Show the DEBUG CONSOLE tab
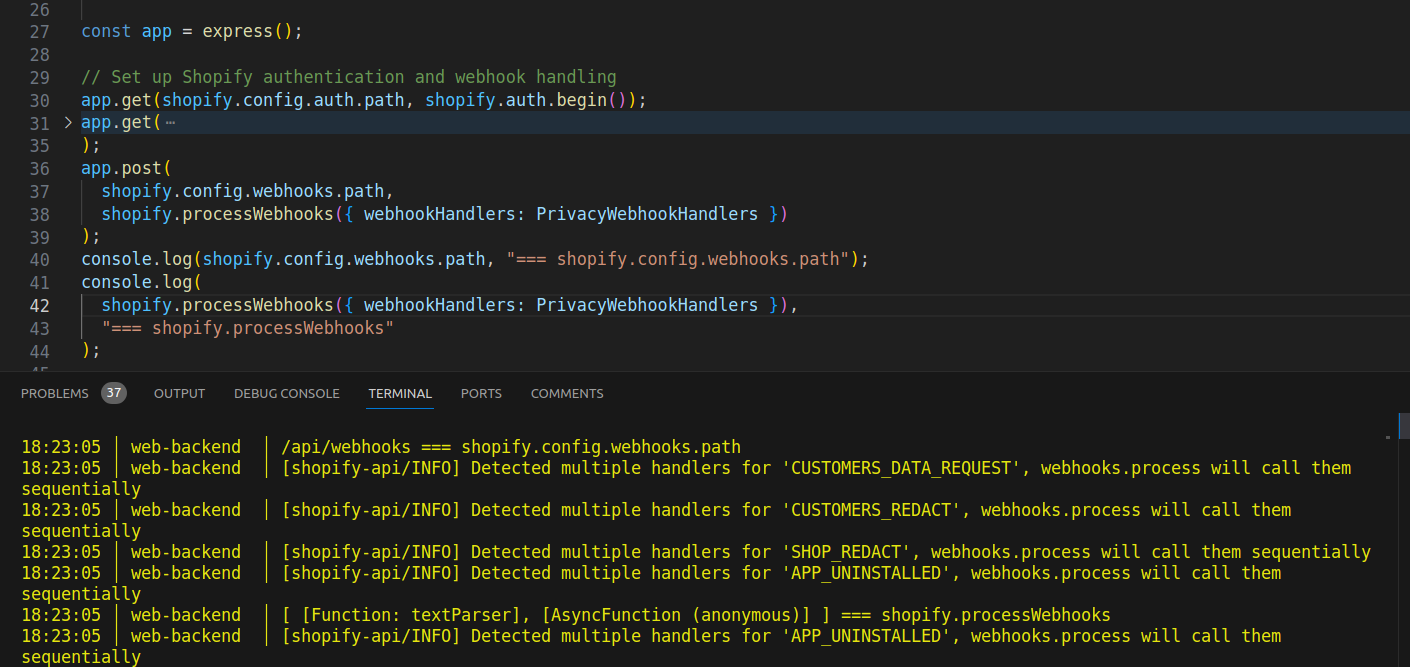The width and height of the screenshot is (1410, 667). click(286, 393)
